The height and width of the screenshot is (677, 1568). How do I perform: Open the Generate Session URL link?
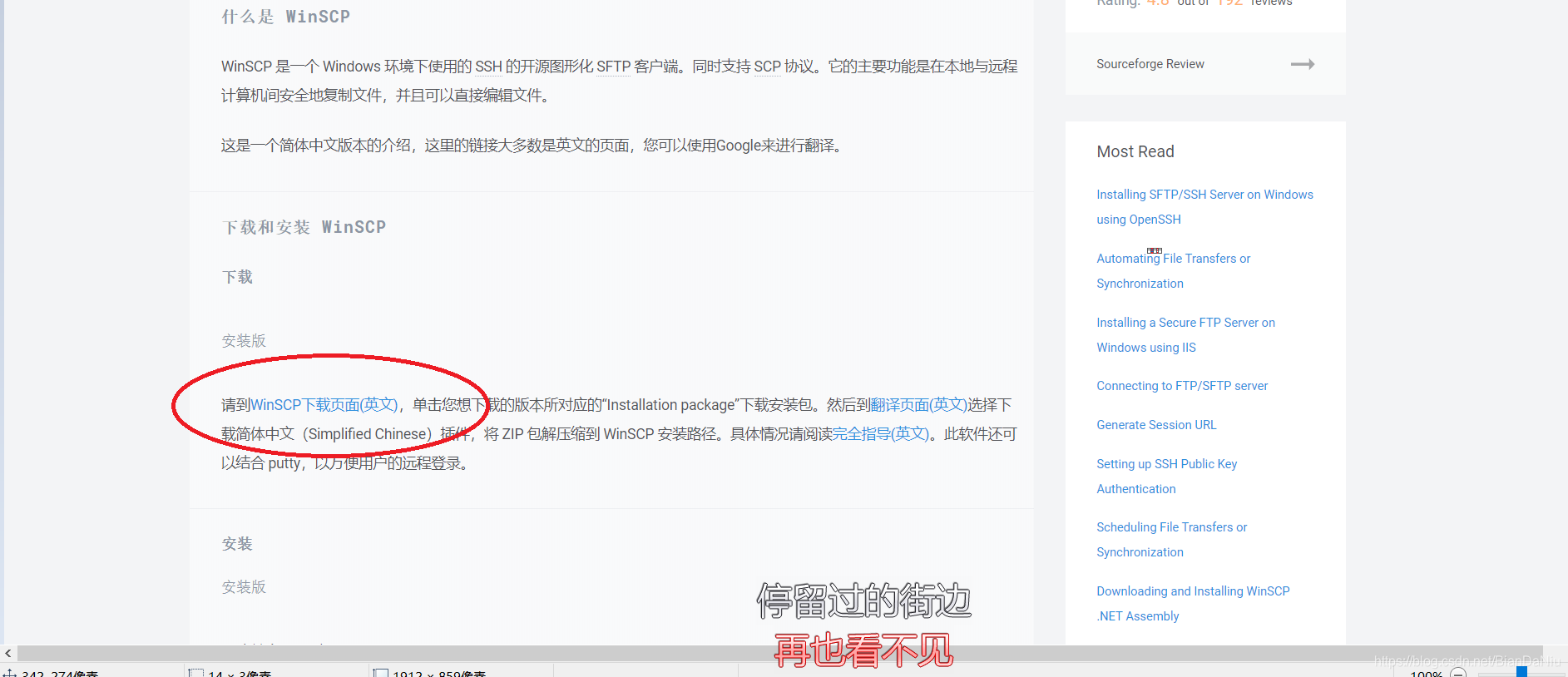(1156, 425)
